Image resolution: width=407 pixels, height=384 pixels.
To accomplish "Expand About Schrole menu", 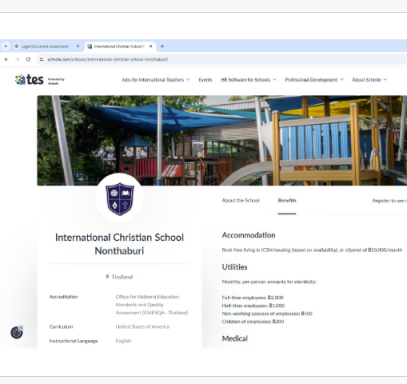I will pos(369,80).
